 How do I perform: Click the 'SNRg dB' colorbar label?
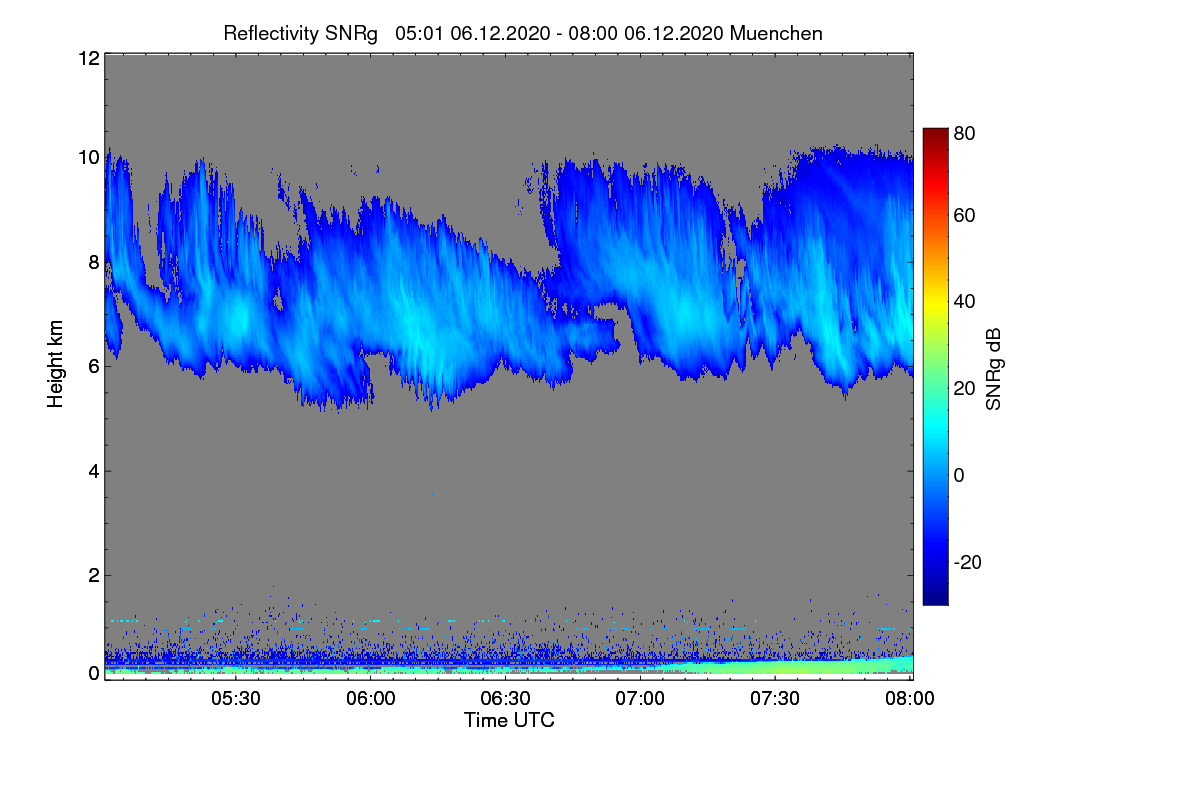click(992, 367)
